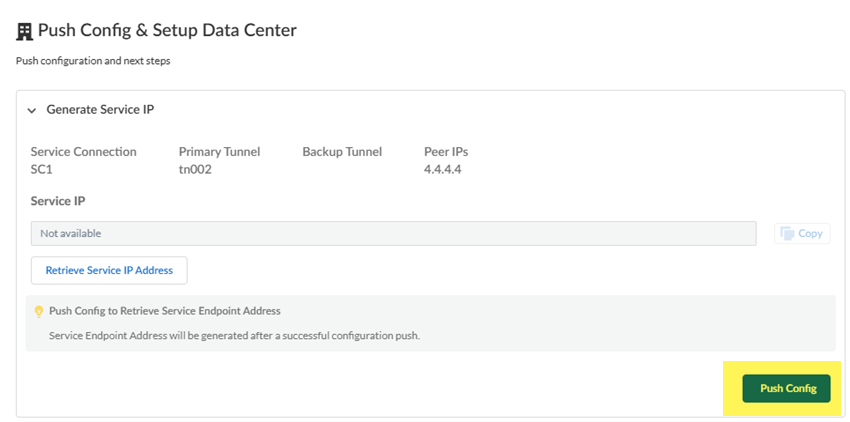Collapse the Generate Service IP section

(32, 110)
